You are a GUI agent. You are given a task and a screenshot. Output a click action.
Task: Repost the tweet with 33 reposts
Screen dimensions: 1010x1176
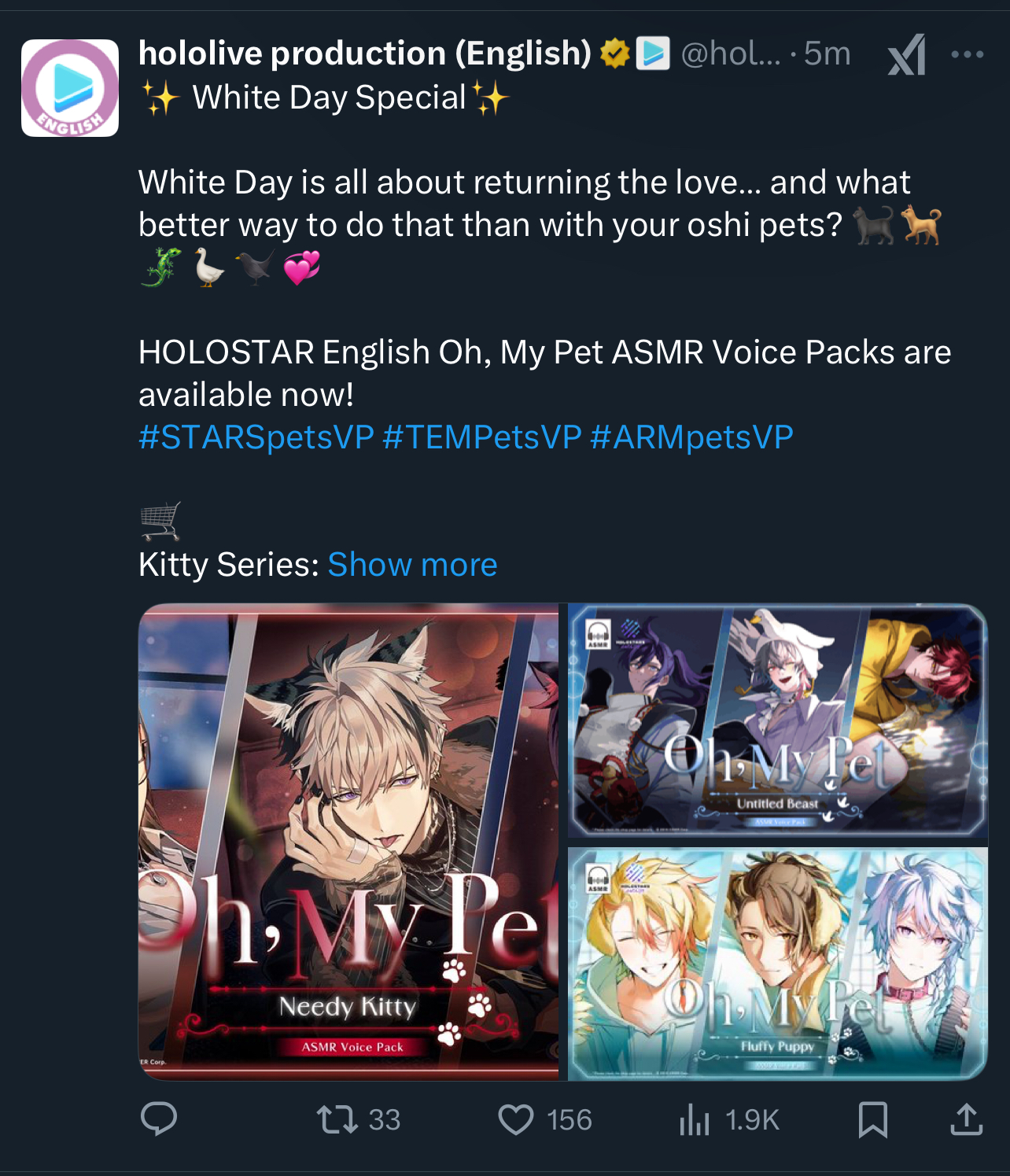358,1119
